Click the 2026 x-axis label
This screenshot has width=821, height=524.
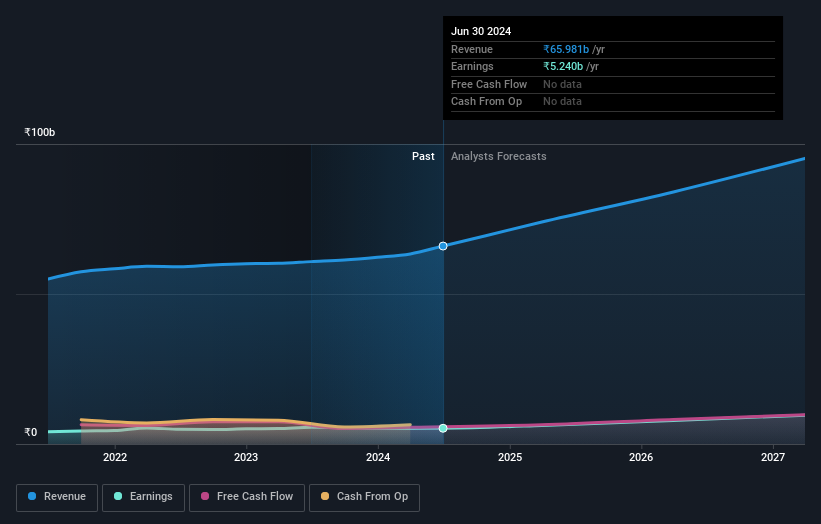[641, 457]
